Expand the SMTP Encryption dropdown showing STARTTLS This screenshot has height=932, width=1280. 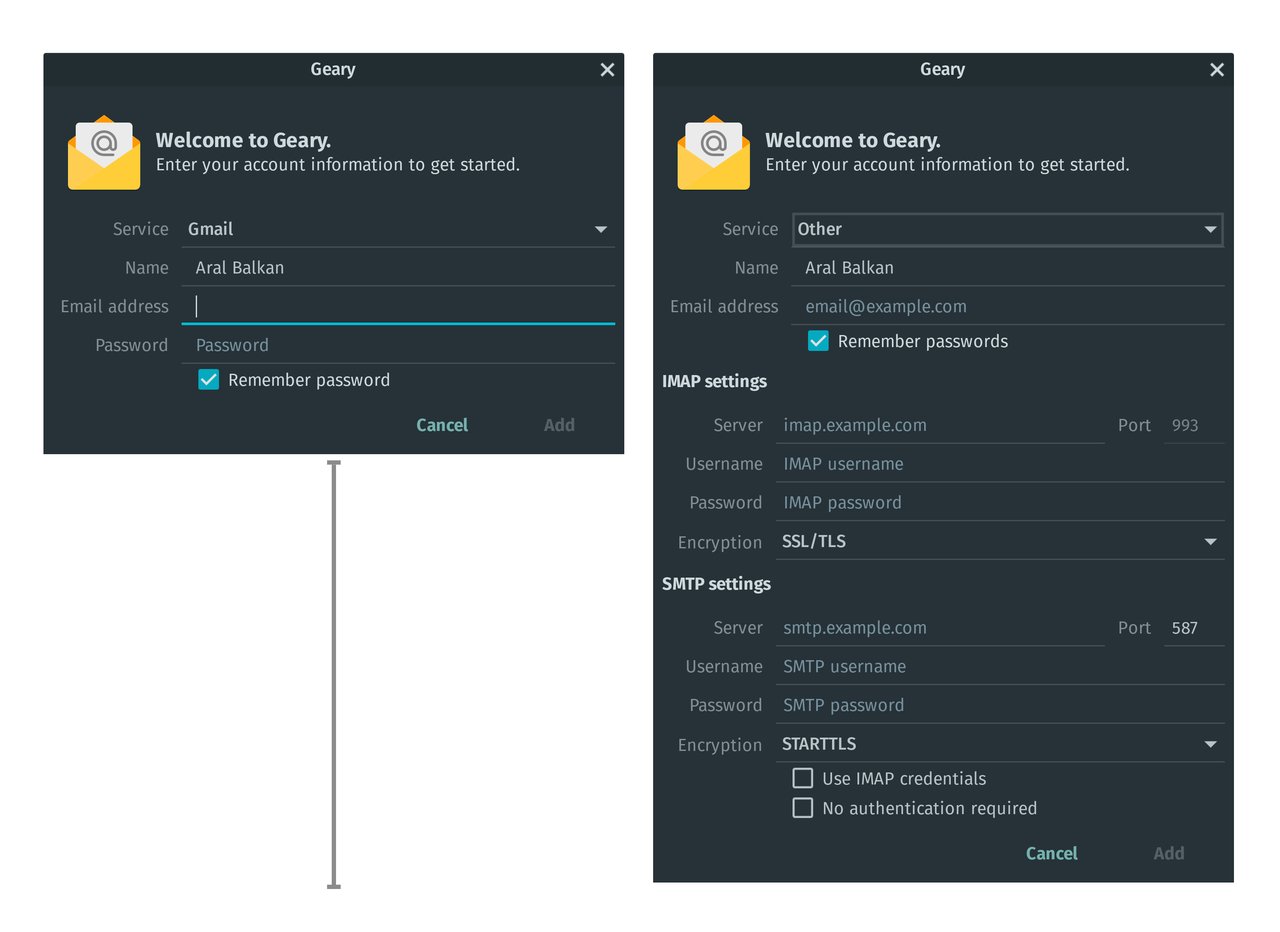[1000, 744]
